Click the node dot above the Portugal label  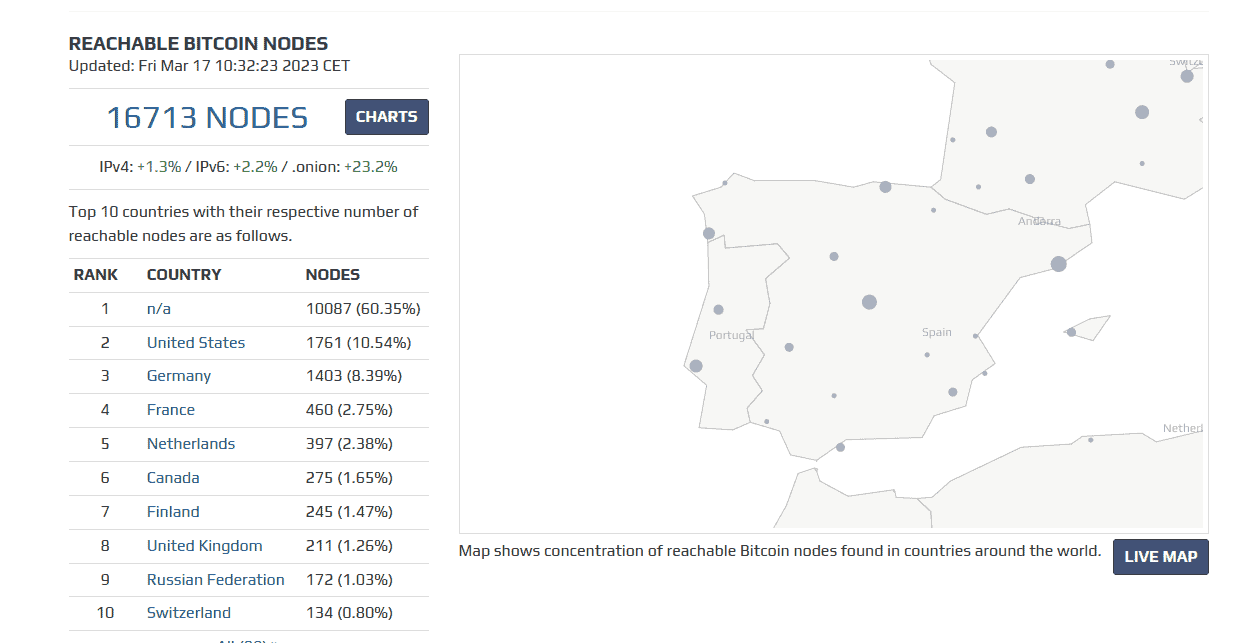pos(718,310)
